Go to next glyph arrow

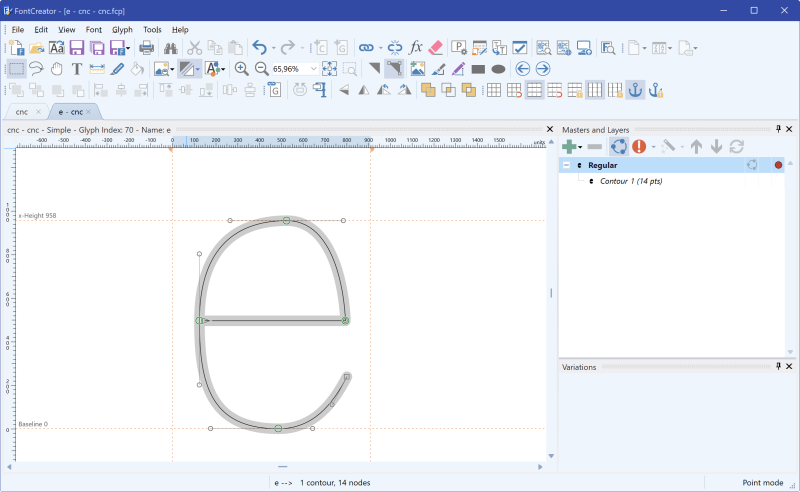[x=543, y=68]
